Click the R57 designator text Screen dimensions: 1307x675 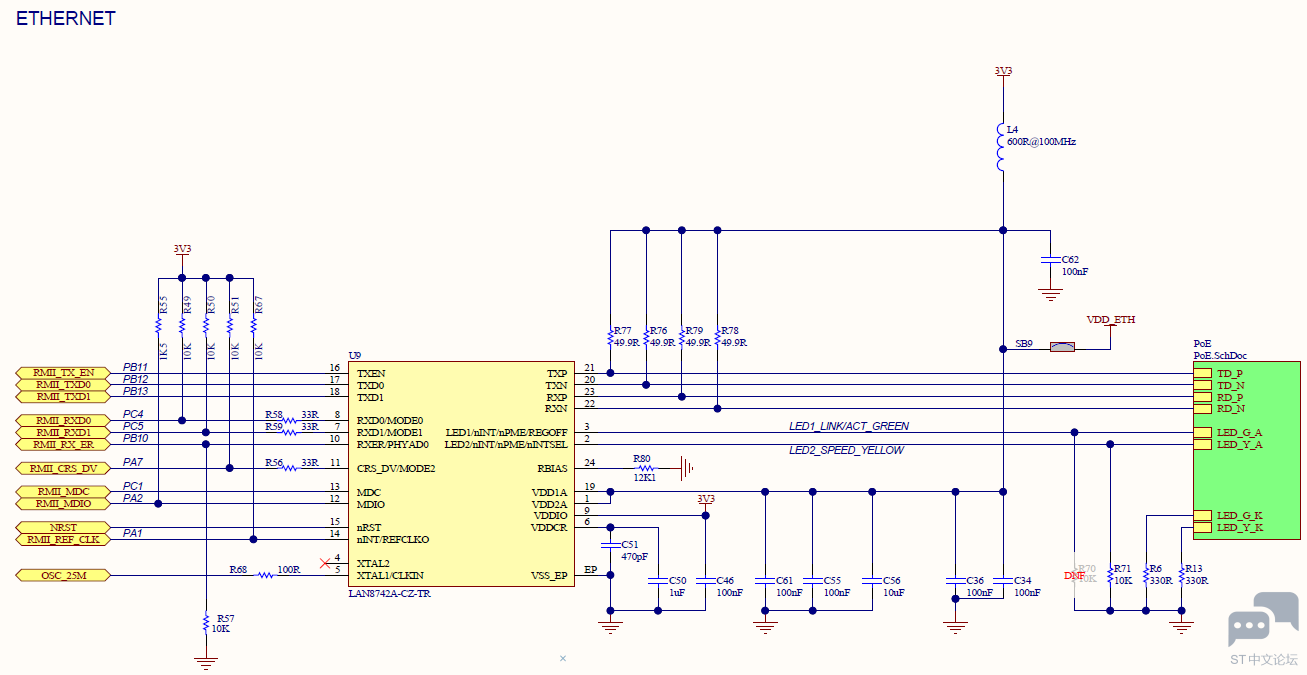(225, 619)
